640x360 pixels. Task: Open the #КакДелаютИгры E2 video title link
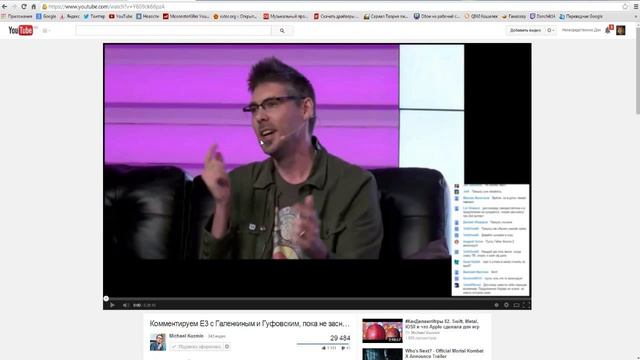(x=442, y=324)
